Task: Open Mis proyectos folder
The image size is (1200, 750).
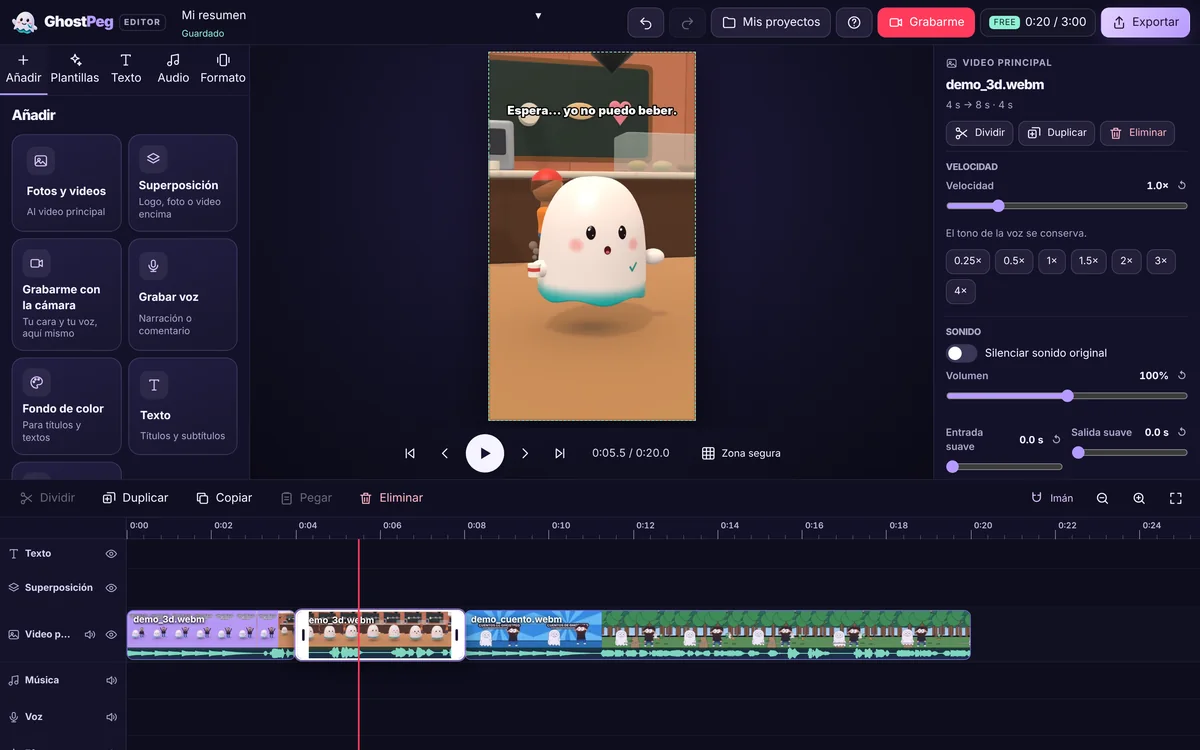Action: (771, 22)
